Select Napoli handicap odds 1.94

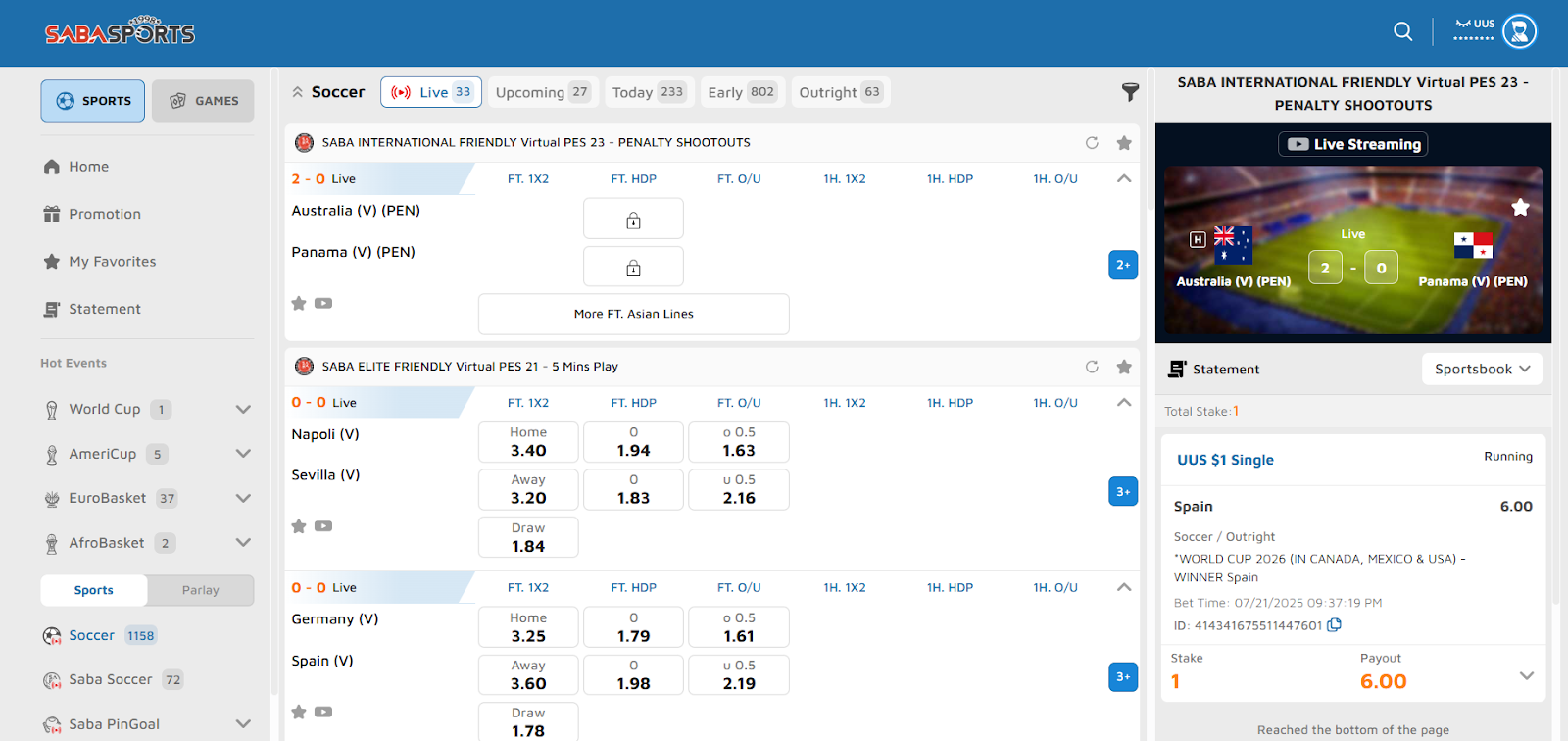[x=633, y=442]
